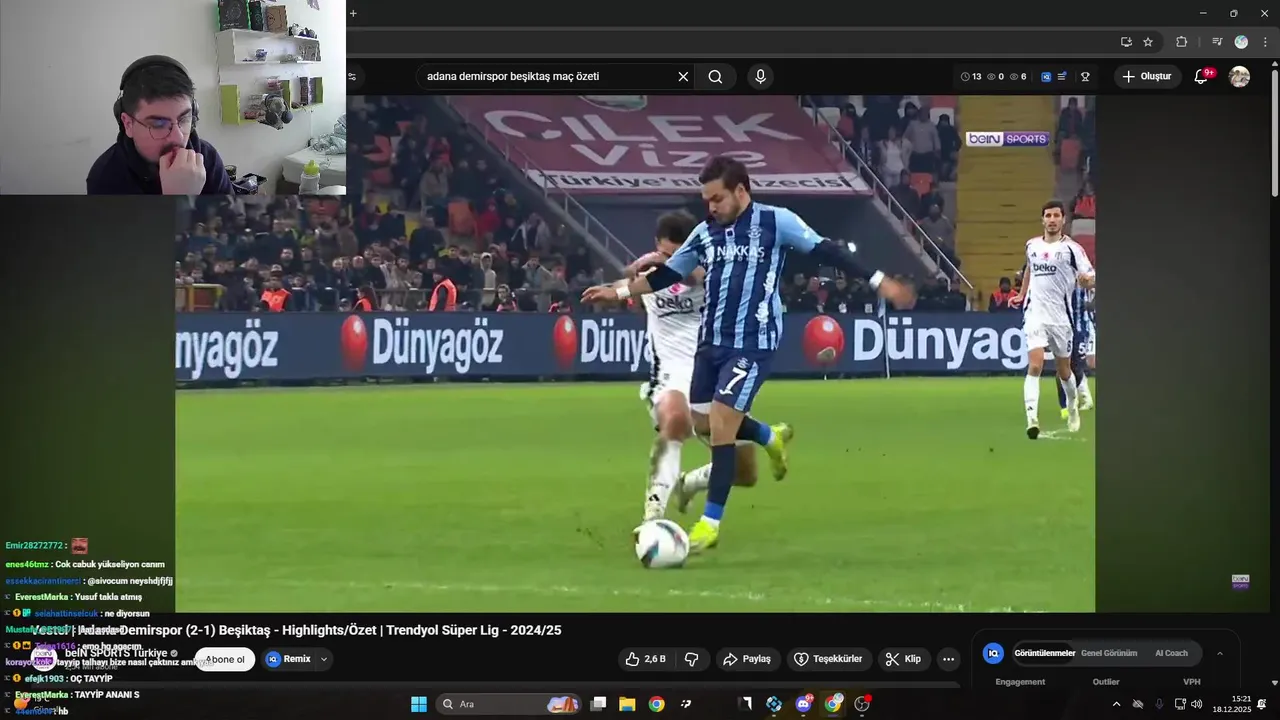
Task: Show hidden system tray icons
Action: tap(1116, 704)
